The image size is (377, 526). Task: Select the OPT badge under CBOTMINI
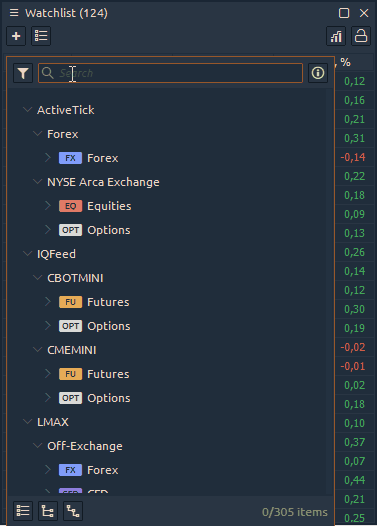pyautogui.click(x=70, y=326)
